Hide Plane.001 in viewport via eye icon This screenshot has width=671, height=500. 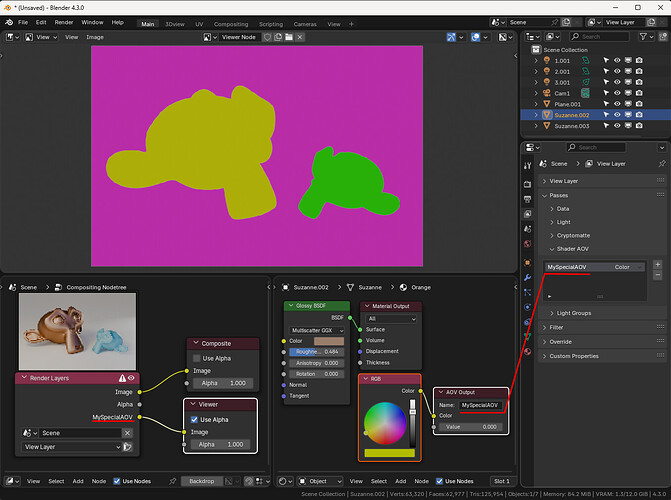[x=617, y=104]
